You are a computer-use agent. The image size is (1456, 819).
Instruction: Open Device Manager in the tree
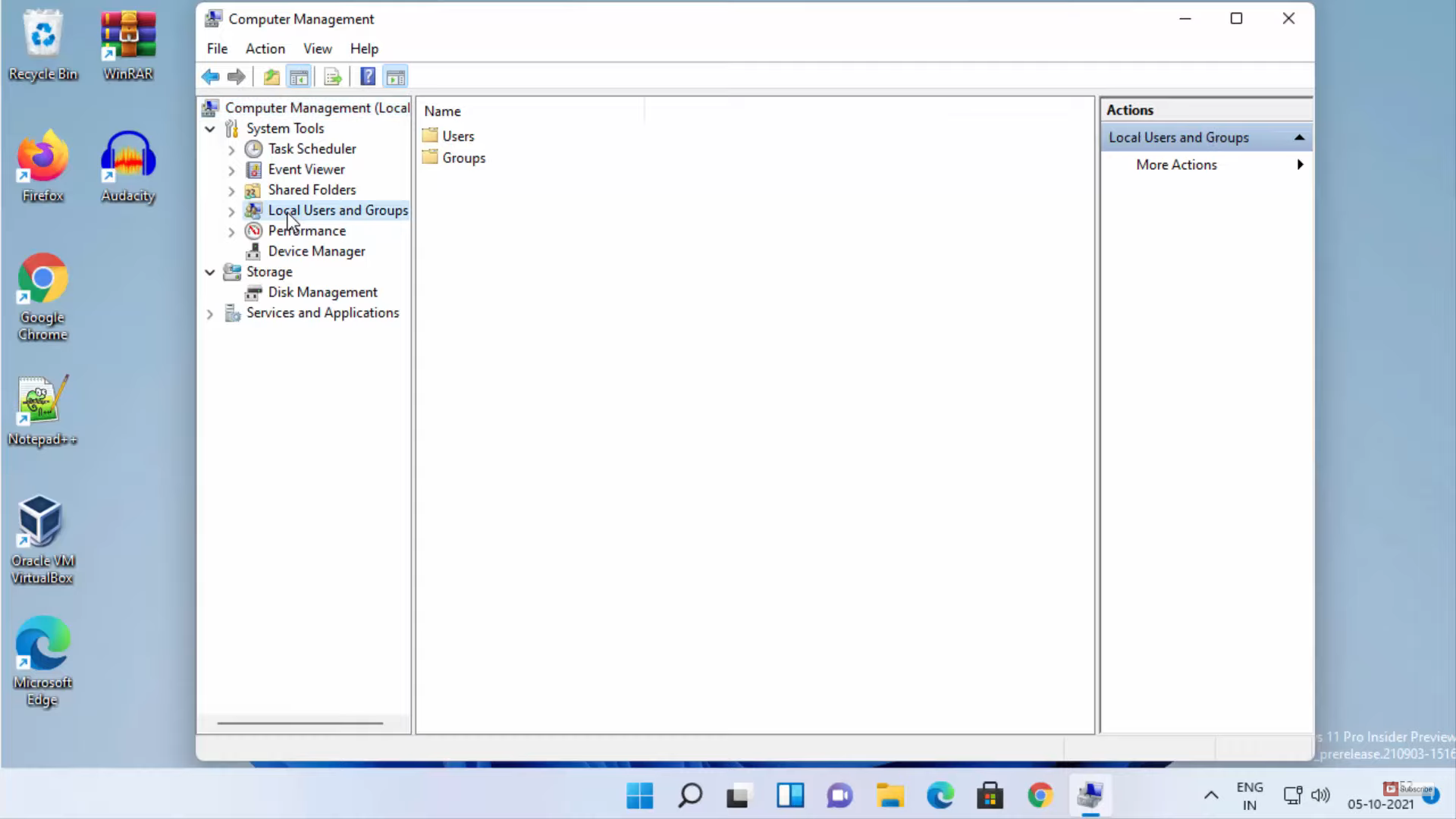(x=316, y=251)
